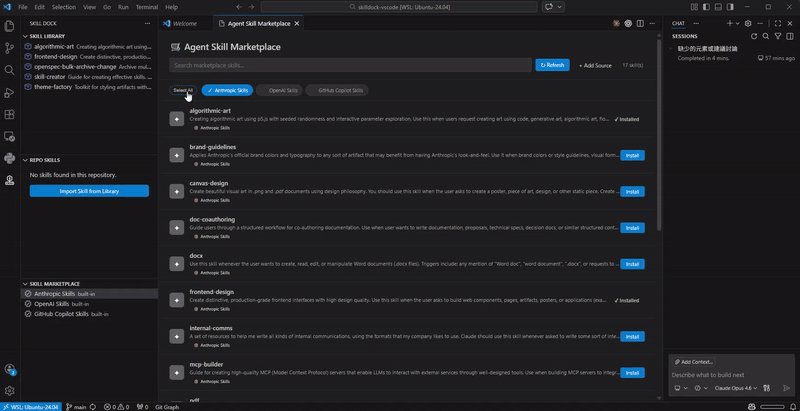Filter chat sessions with funnel icon
Screen dimensions: 800x411
778,36
